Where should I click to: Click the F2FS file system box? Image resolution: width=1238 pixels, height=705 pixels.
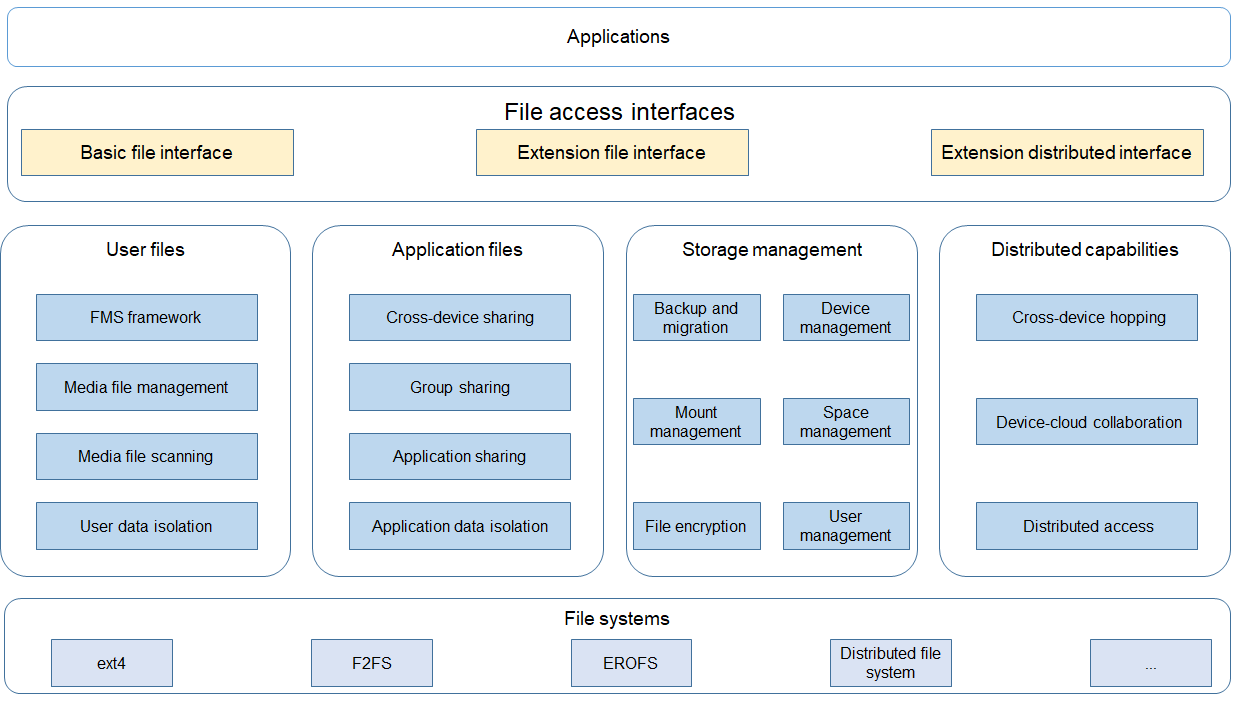click(x=372, y=663)
